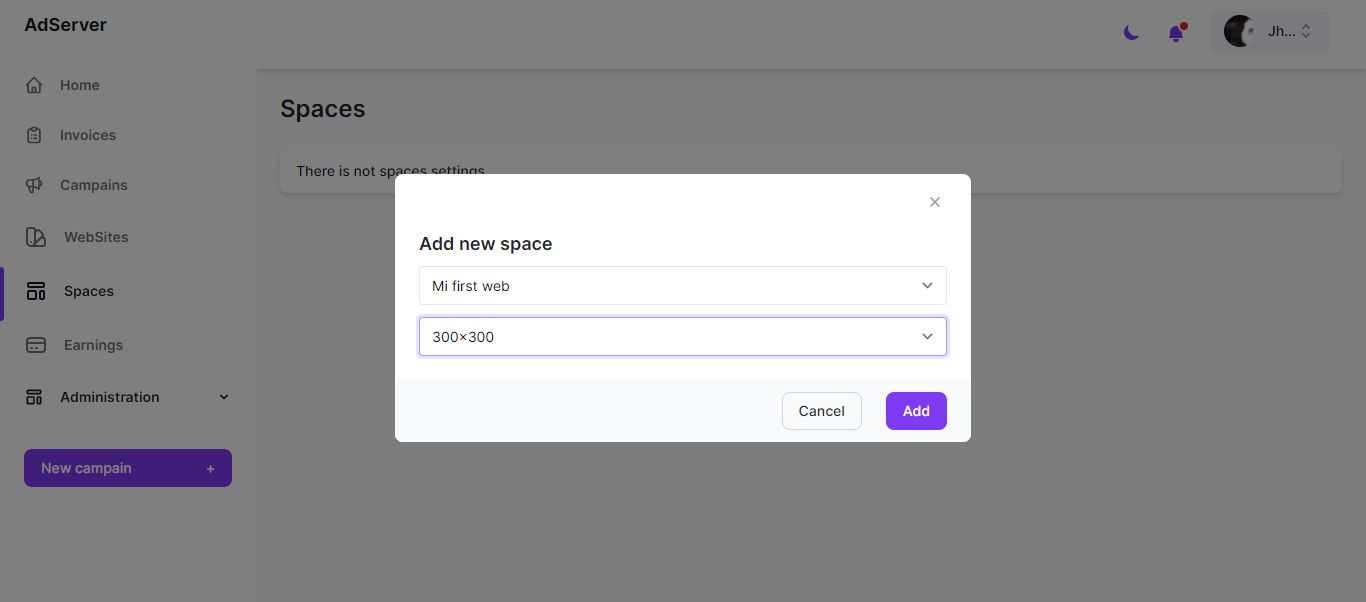Go to Invoices menu item
The image size is (1366, 602).
[x=88, y=135]
